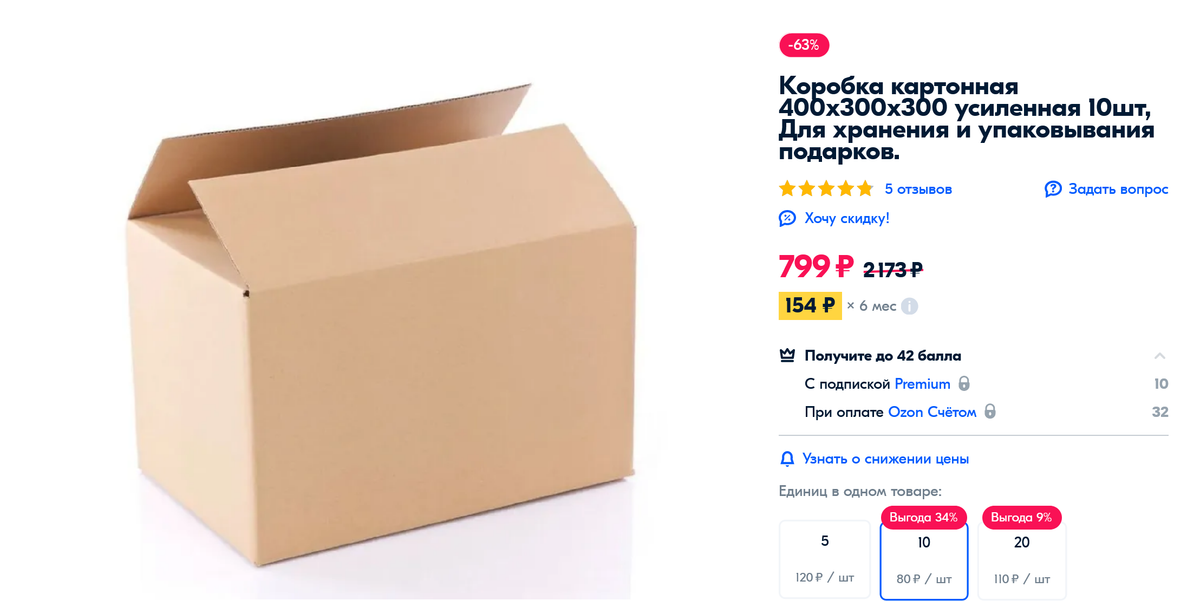Select the 10 units option

[x=924, y=560]
